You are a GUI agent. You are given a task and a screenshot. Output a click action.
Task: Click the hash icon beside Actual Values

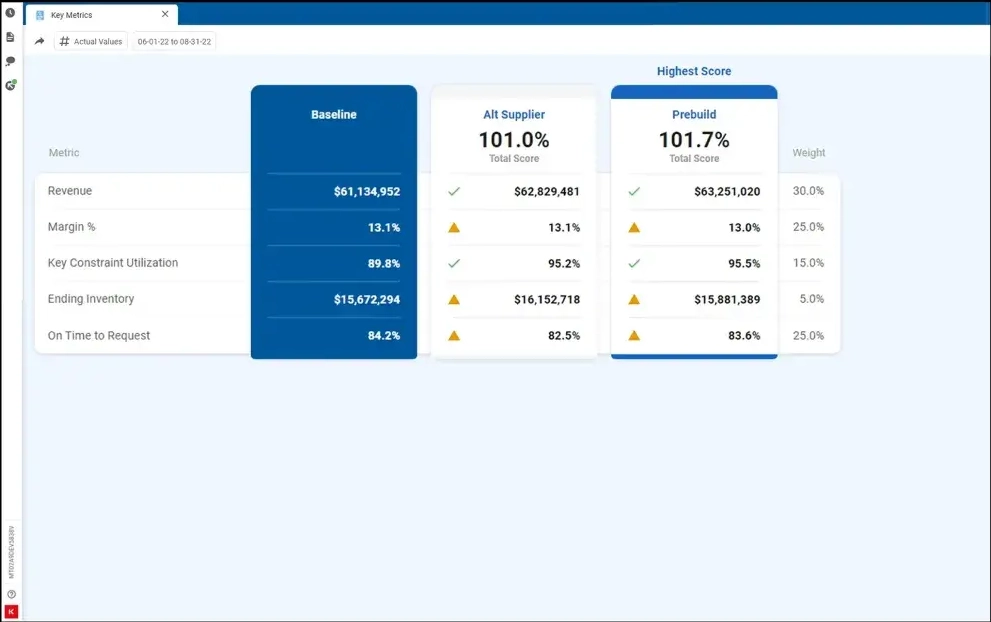(64, 41)
